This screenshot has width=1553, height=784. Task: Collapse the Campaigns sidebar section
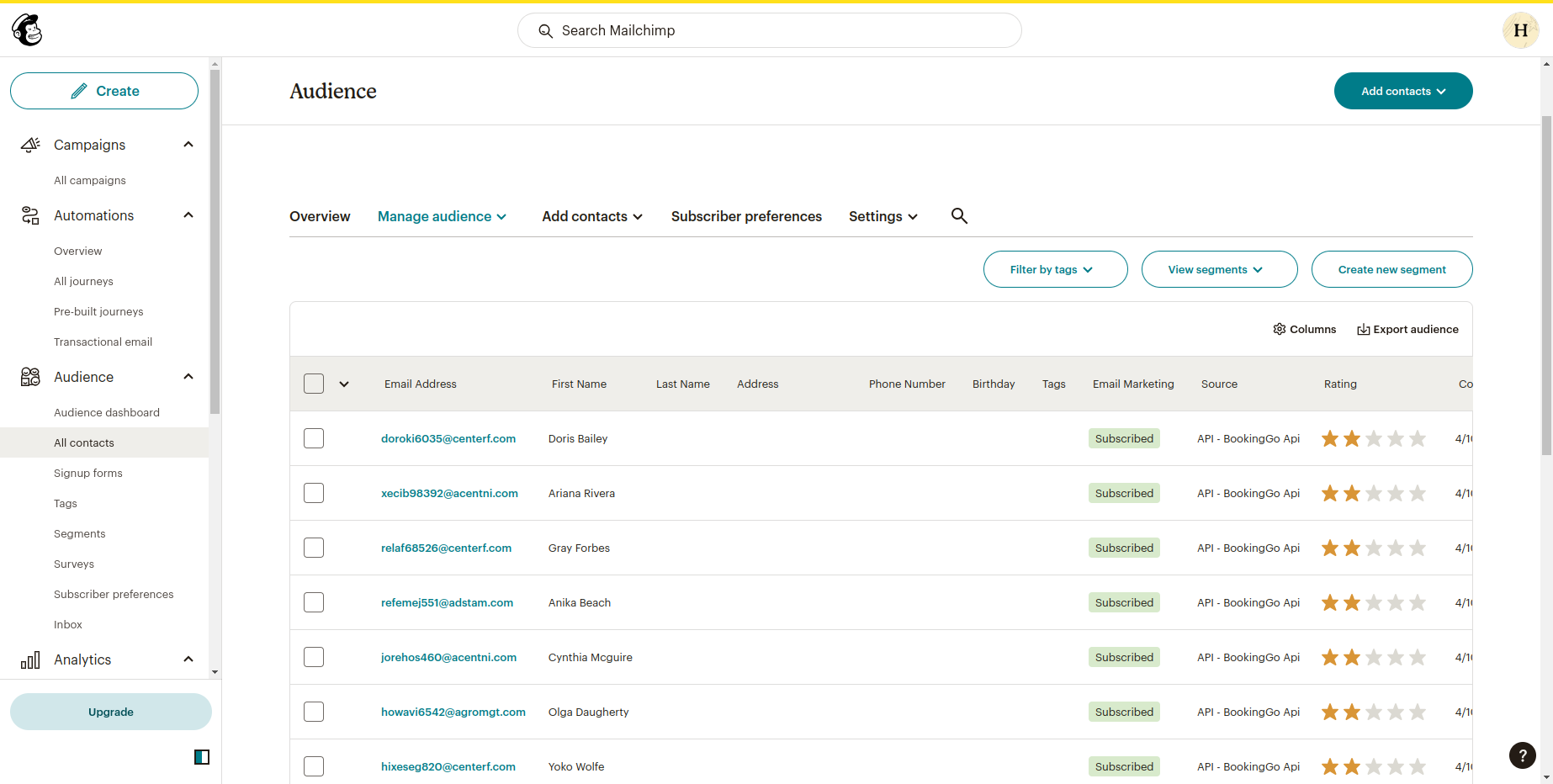[188, 145]
